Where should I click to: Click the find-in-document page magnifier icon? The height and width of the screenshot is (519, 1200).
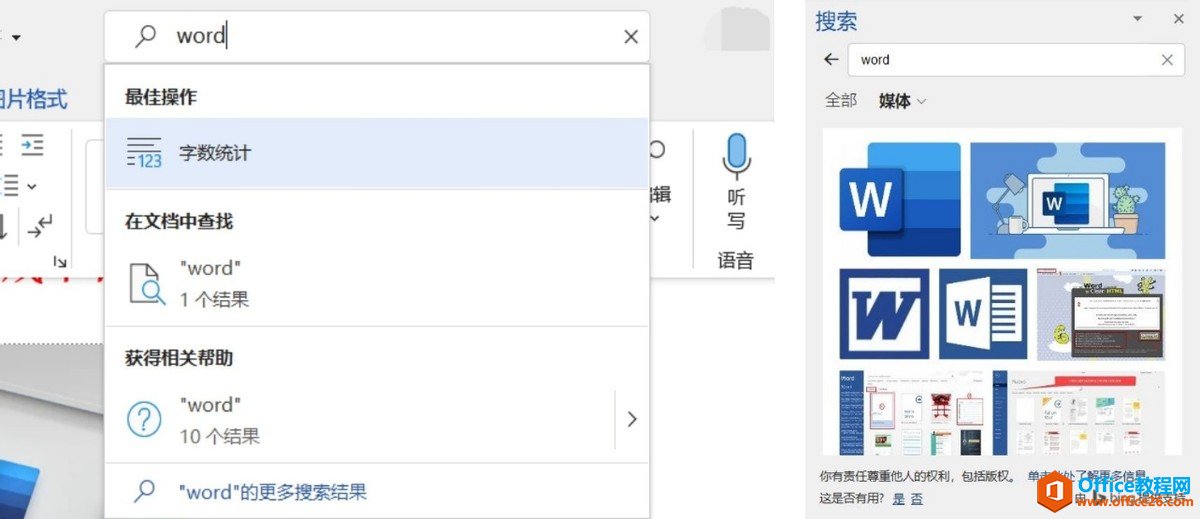click(x=146, y=284)
